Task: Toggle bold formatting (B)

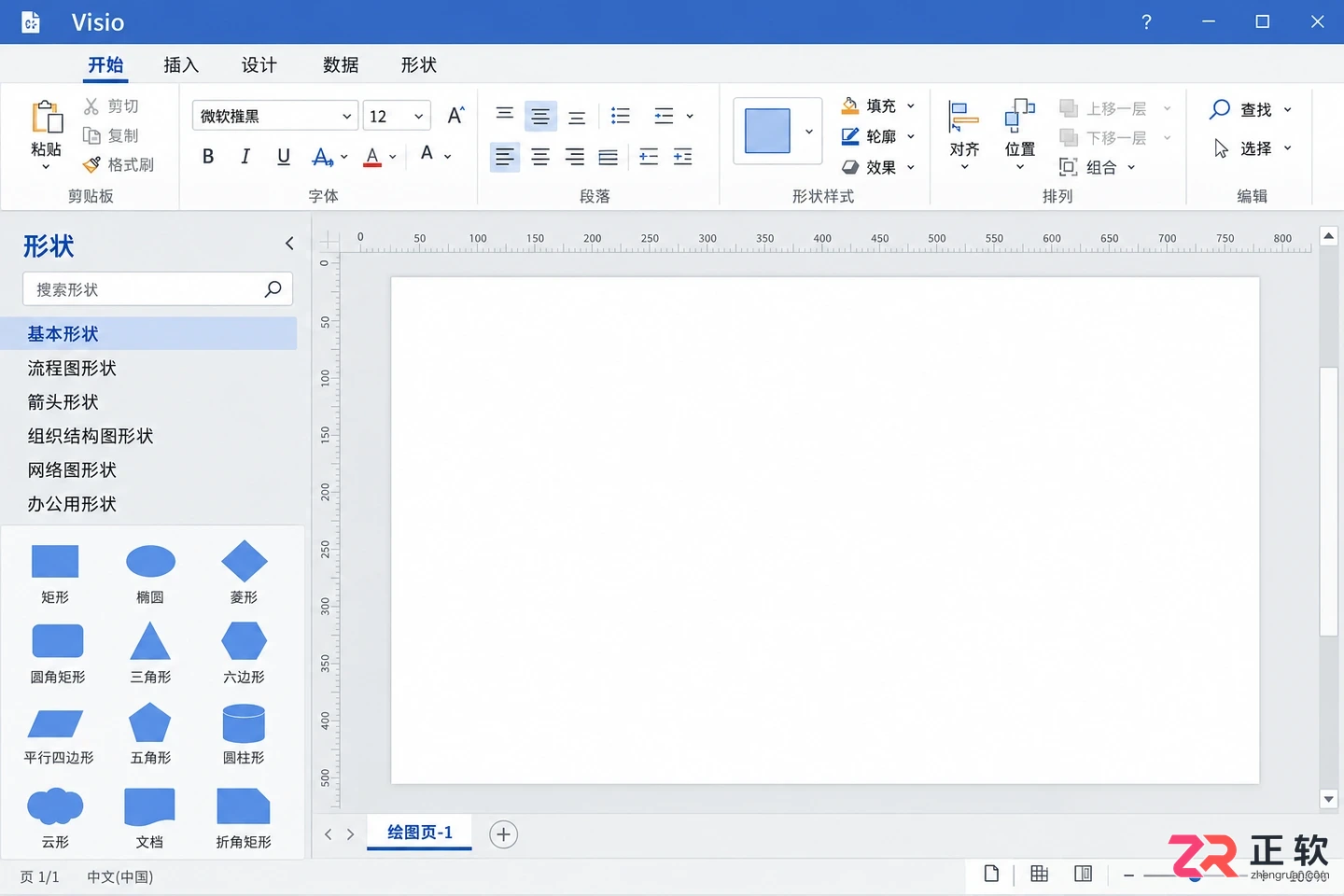Action: (x=208, y=157)
